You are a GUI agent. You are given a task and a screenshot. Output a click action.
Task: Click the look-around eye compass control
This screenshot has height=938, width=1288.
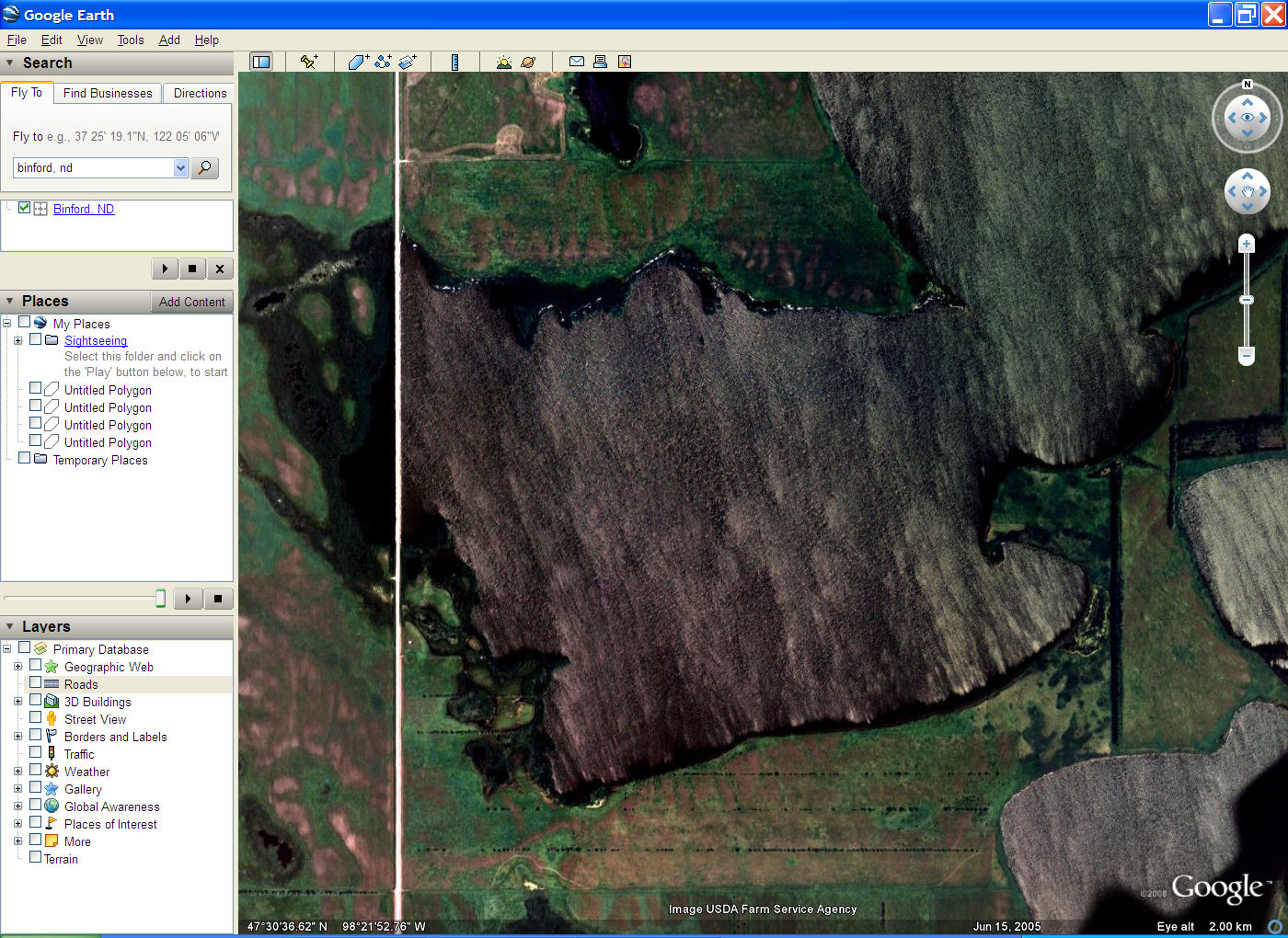point(1248,118)
